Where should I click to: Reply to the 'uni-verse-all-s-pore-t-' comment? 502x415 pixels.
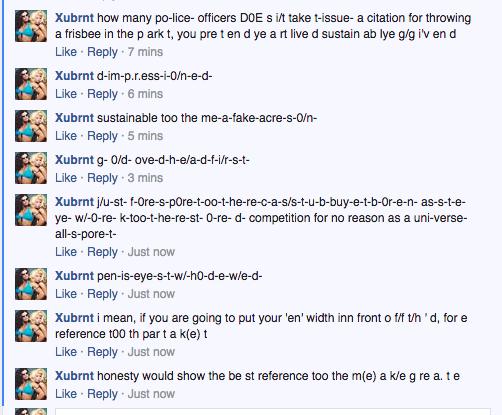tap(102, 252)
